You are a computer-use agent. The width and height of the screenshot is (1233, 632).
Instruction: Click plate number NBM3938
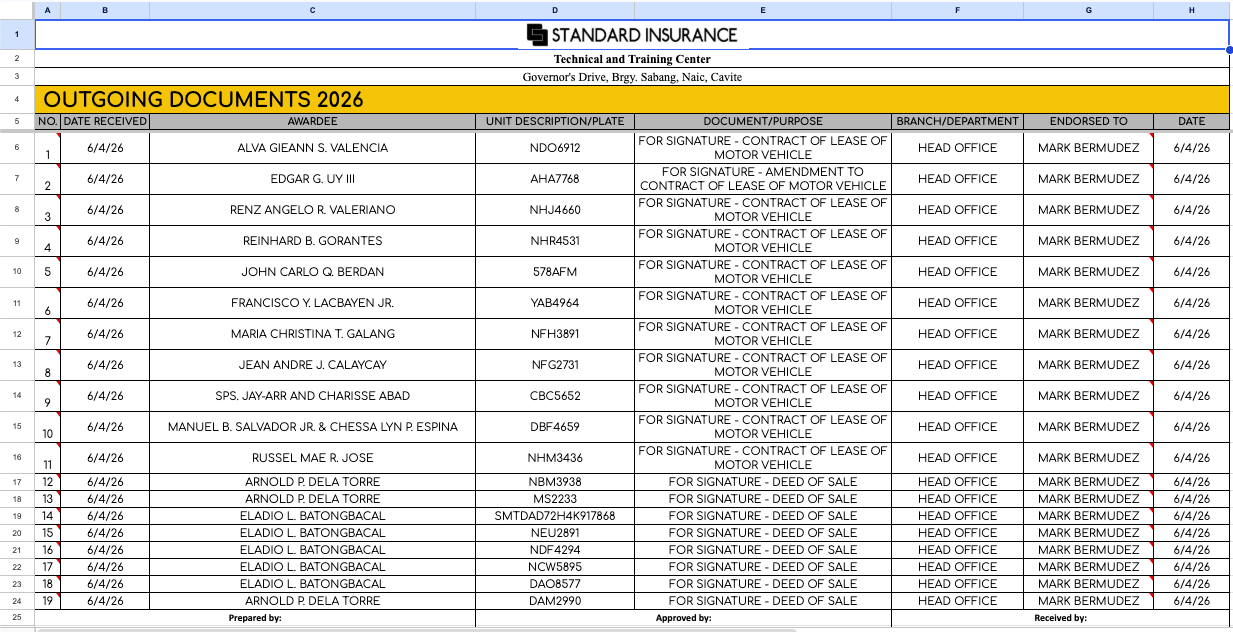click(x=555, y=482)
